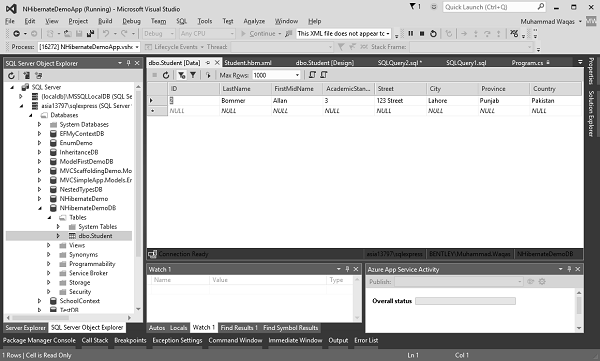Open the SQL menu

(181, 21)
